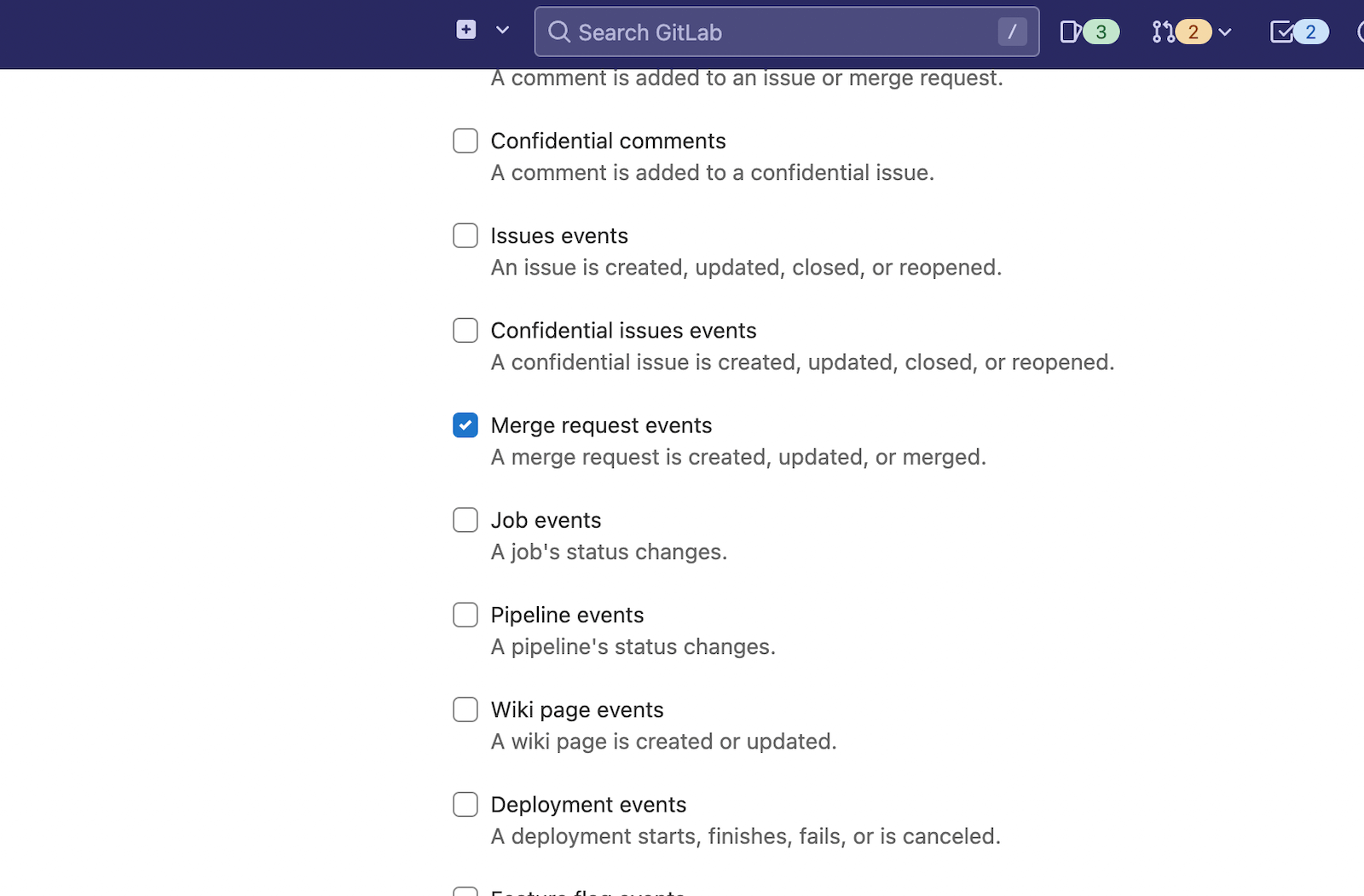1364x896 pixels.
Task: Toggle the Deployment events checkbox
Action: click(x=465, y=804)
